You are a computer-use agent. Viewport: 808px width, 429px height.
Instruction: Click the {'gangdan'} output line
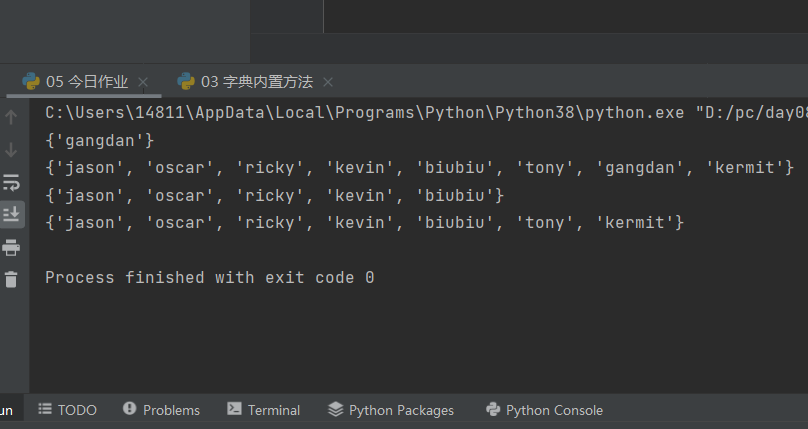[100, 141]
